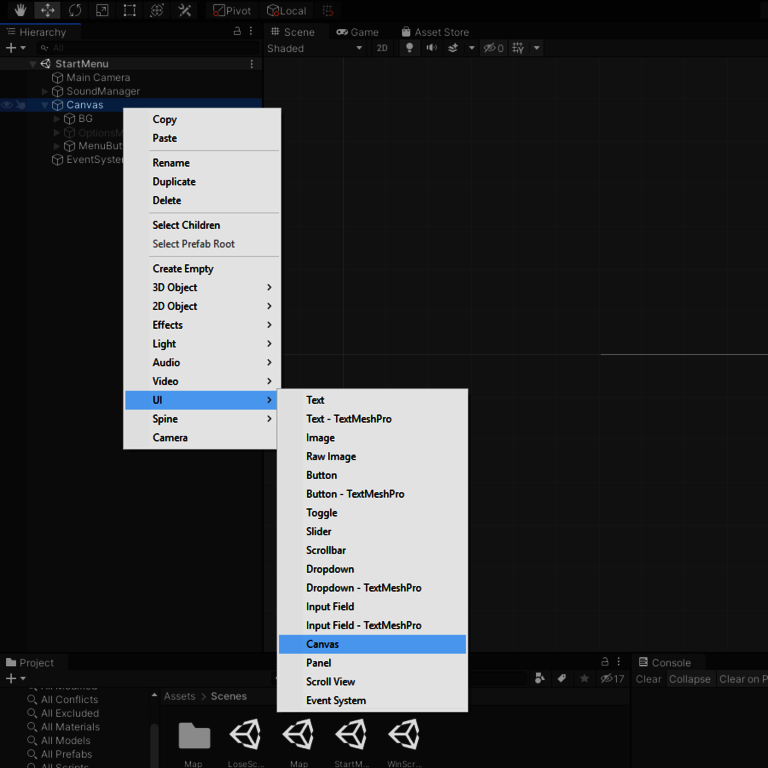Toggle scene effects icon
This screenshot has width=768, height=768.
[454, 48]
